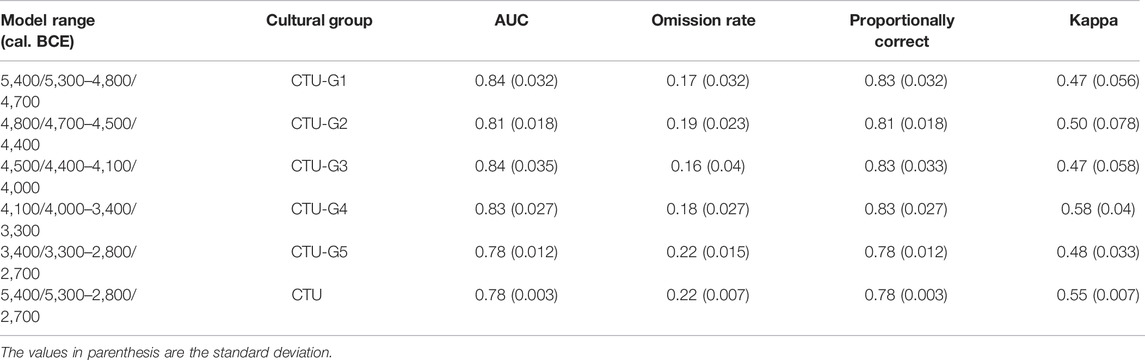
Task: Select the Cultural group header
Action: click(318, 21)
